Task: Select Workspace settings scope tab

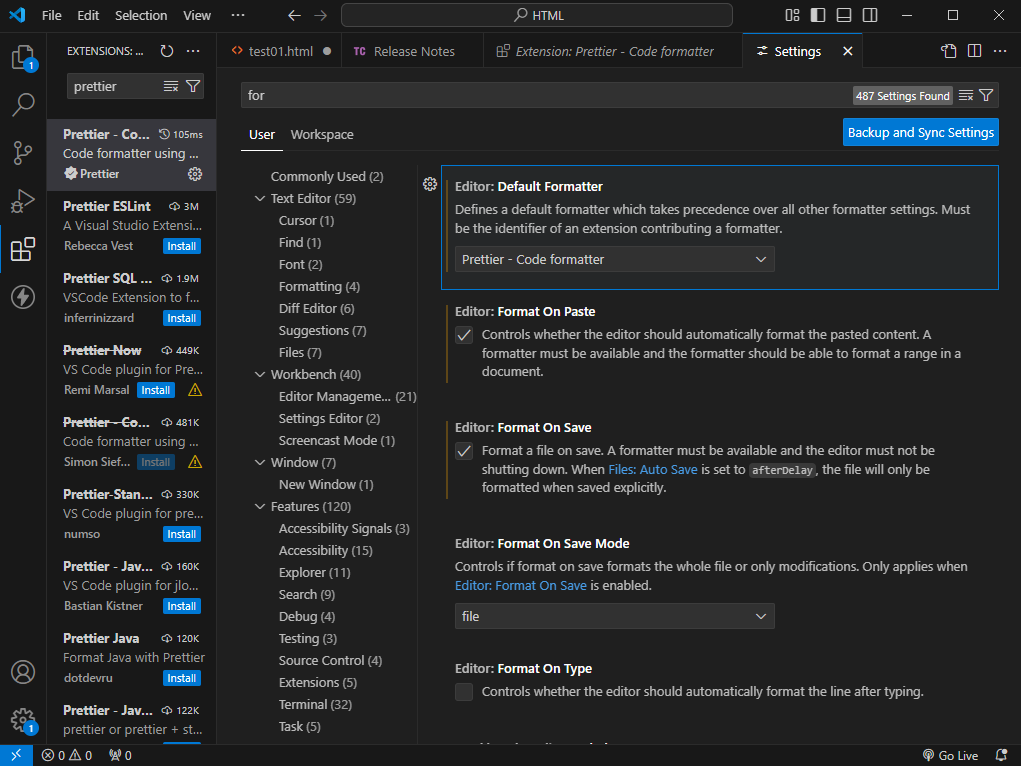Action: point(322,135)
